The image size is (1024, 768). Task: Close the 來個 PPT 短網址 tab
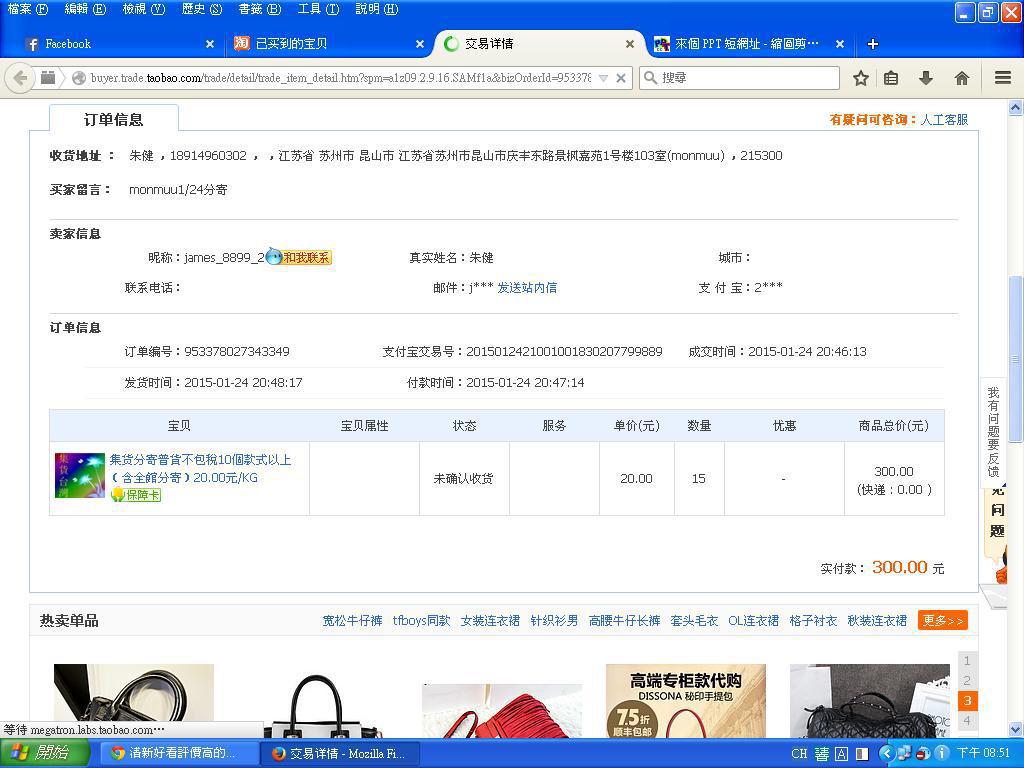click(x=840, y=44)
